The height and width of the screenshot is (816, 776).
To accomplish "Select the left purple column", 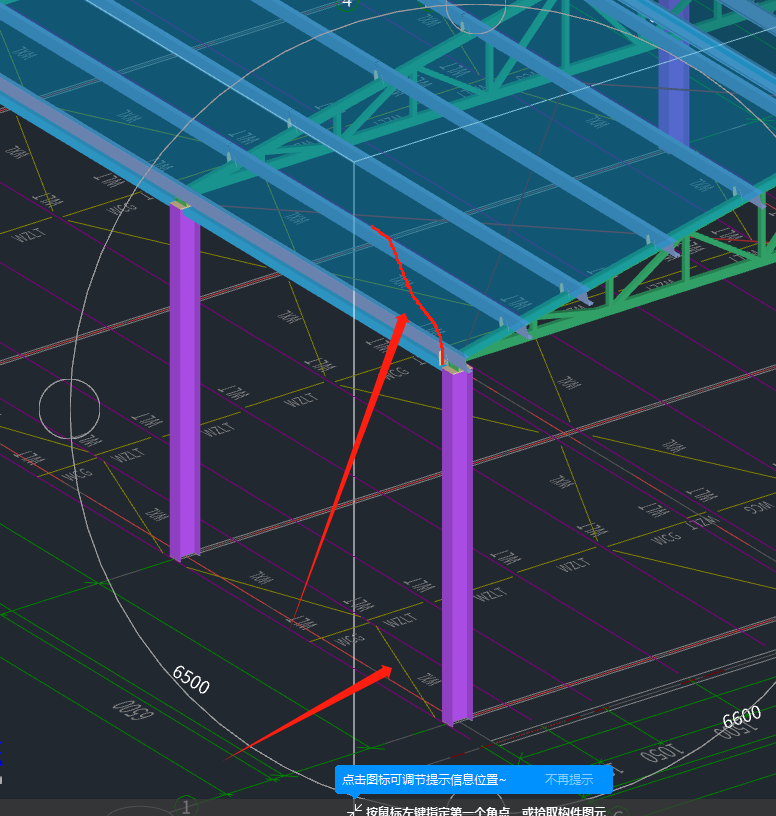I will point(184,380).
